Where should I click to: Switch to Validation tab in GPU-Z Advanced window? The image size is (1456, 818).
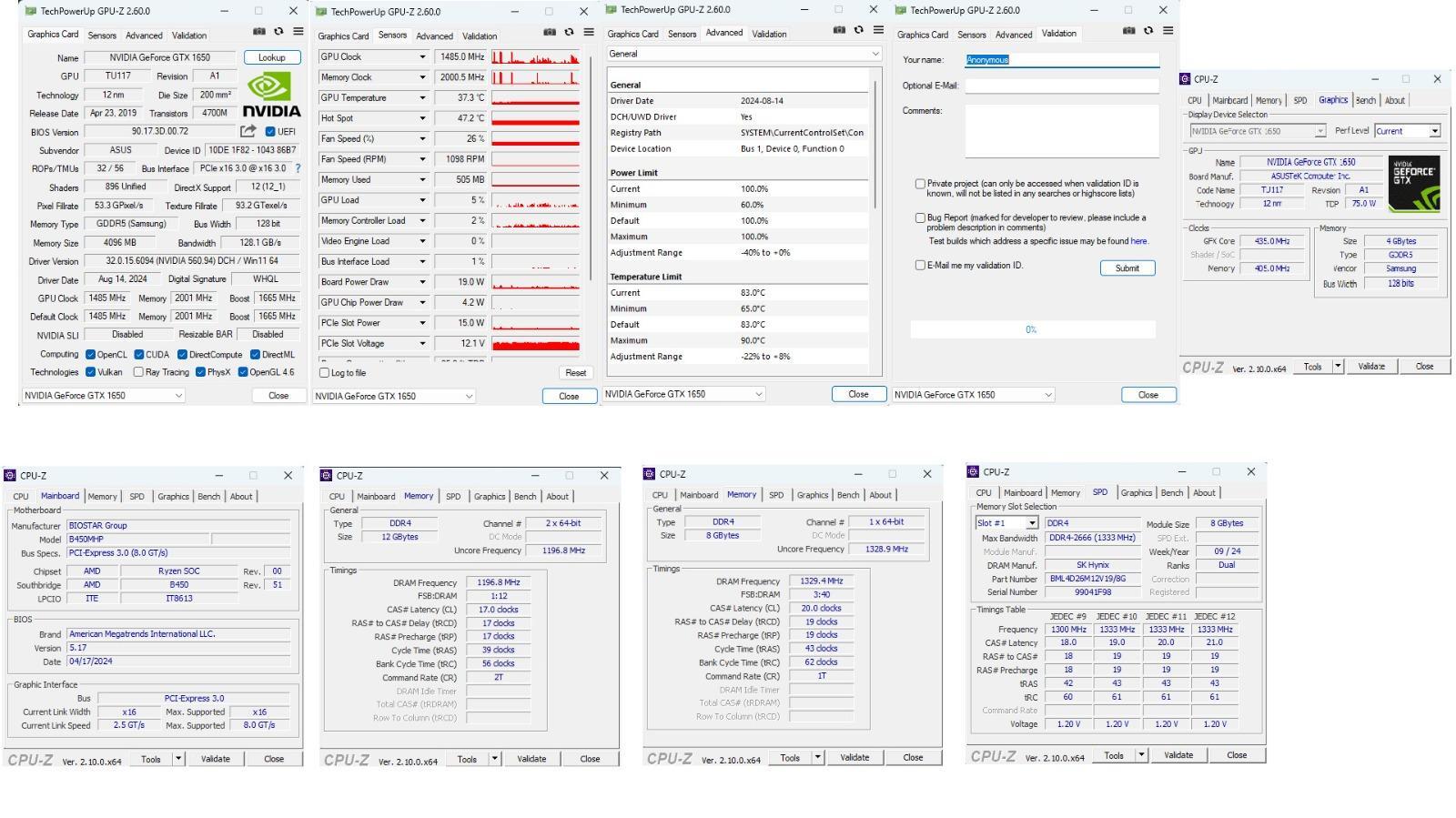pos(769,35)
